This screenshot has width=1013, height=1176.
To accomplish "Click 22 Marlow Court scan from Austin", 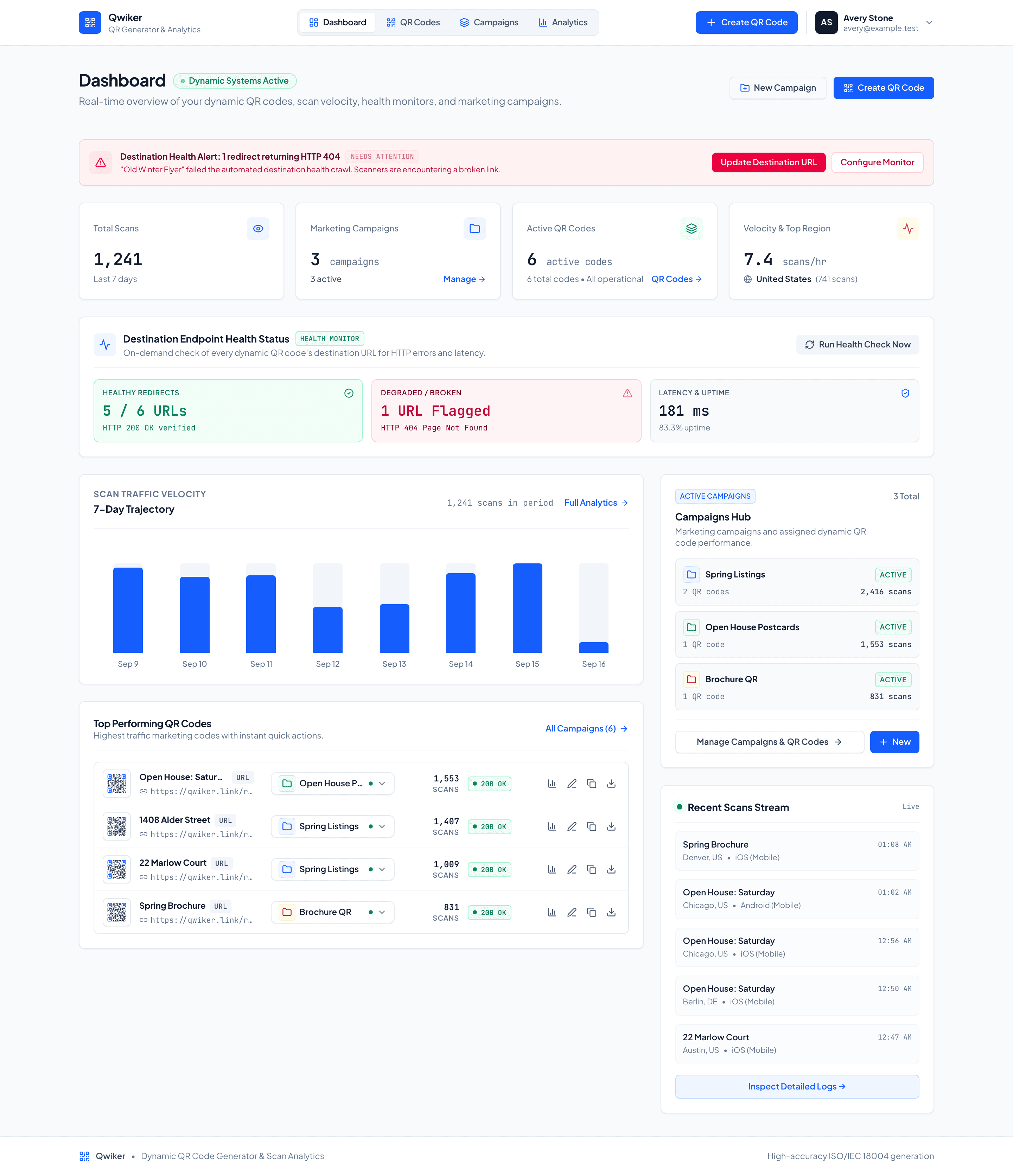I will [797, 1044].
